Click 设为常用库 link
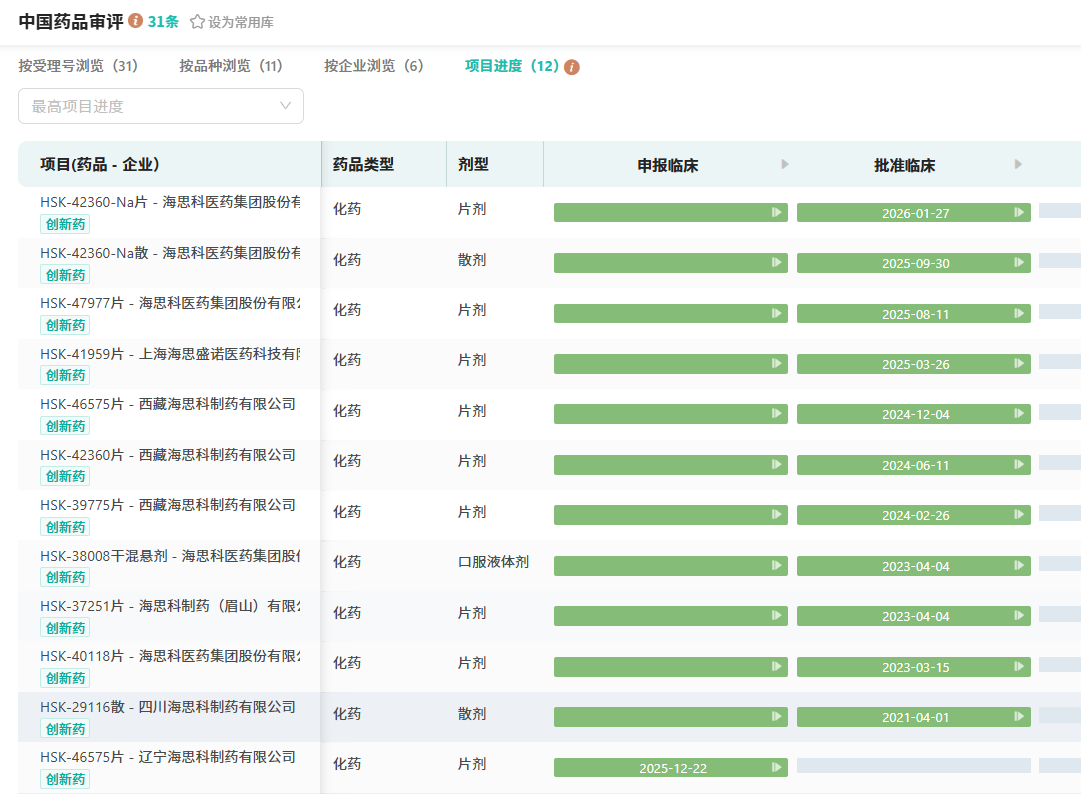1081x806 pixels. tap(240, 22)
